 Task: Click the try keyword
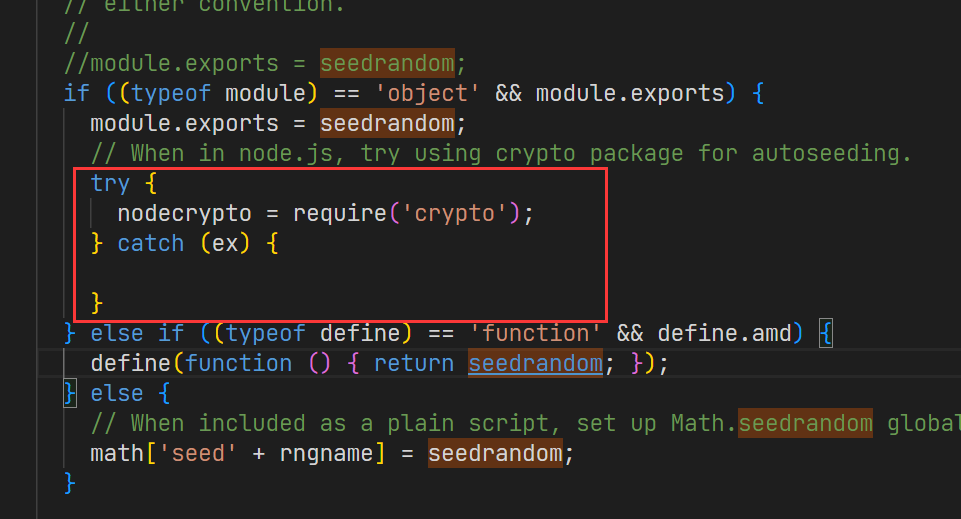pyautogui.click(x=110, y=183)
